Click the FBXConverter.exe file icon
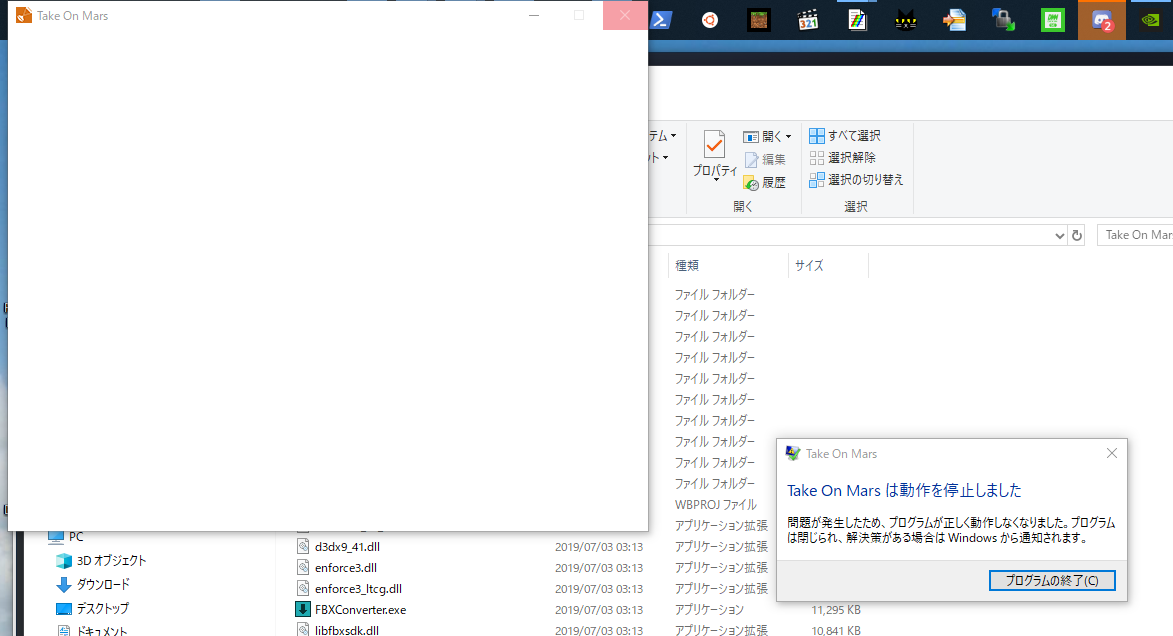Image resolution: width=1173 pixels, height=636 pixels. tap(303, 610)
